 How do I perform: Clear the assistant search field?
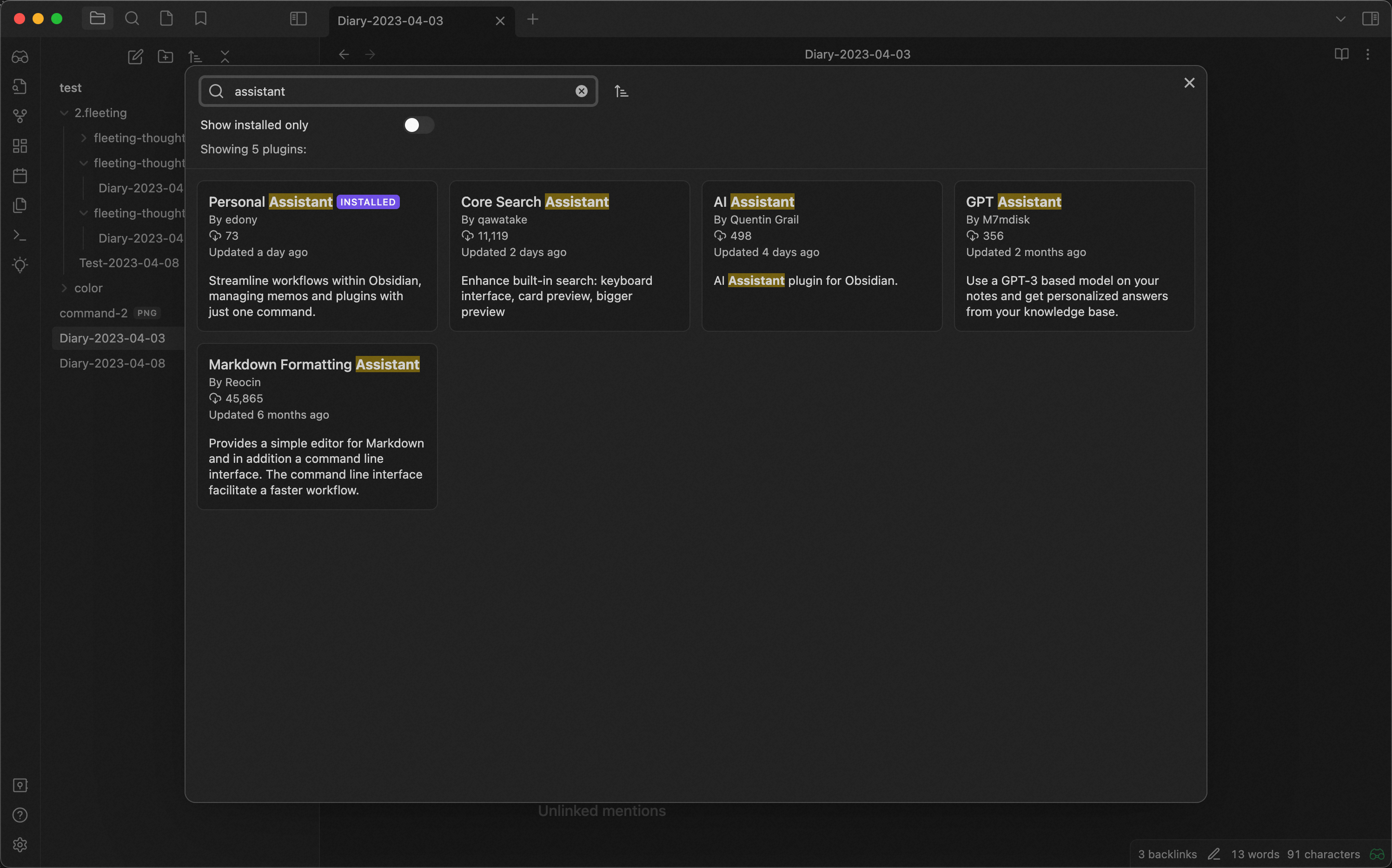pyautogui.click(x=581, y=91)
